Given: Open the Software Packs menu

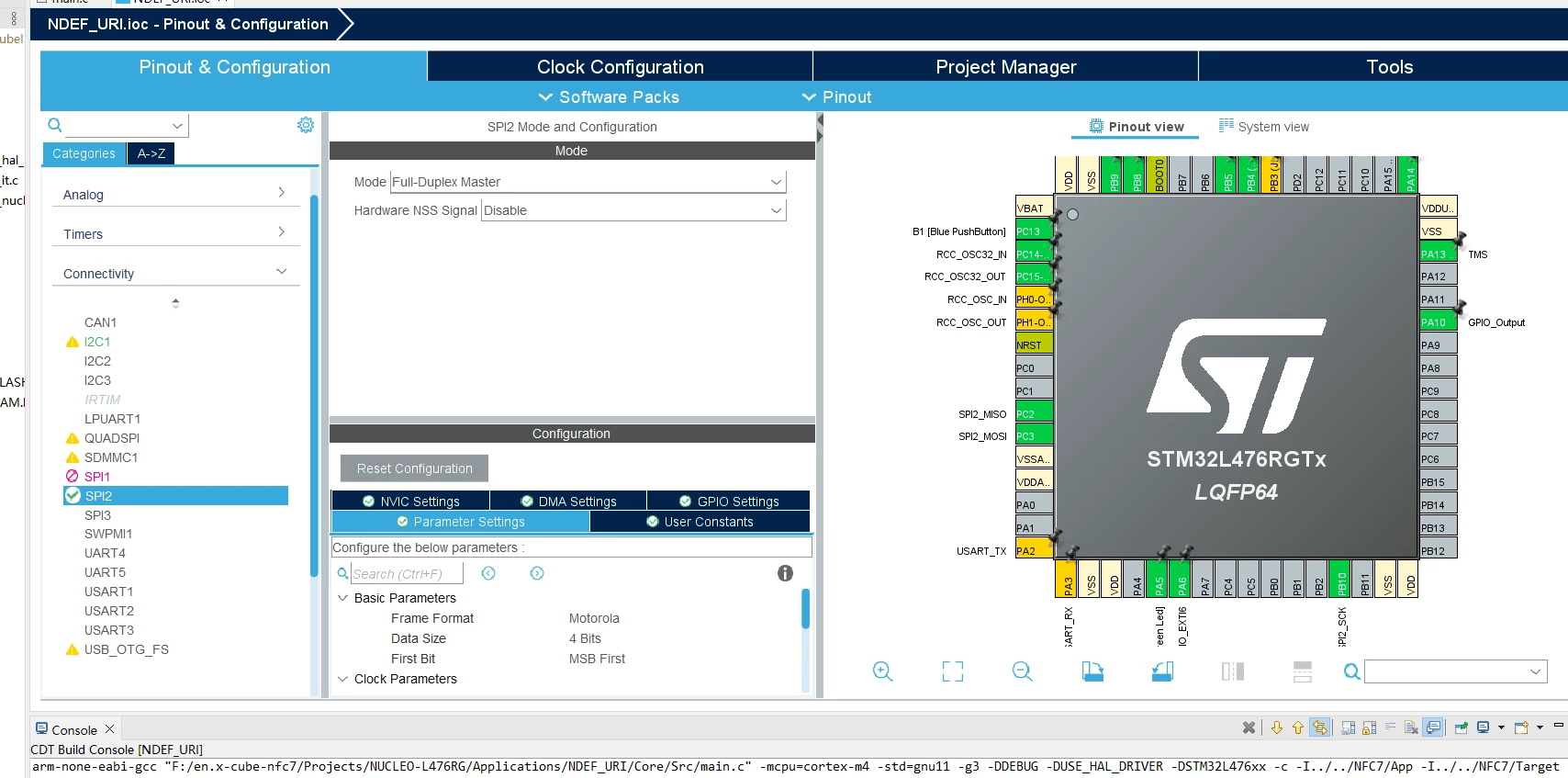Looking at the screenshot, I should click(x=609, y=97).
